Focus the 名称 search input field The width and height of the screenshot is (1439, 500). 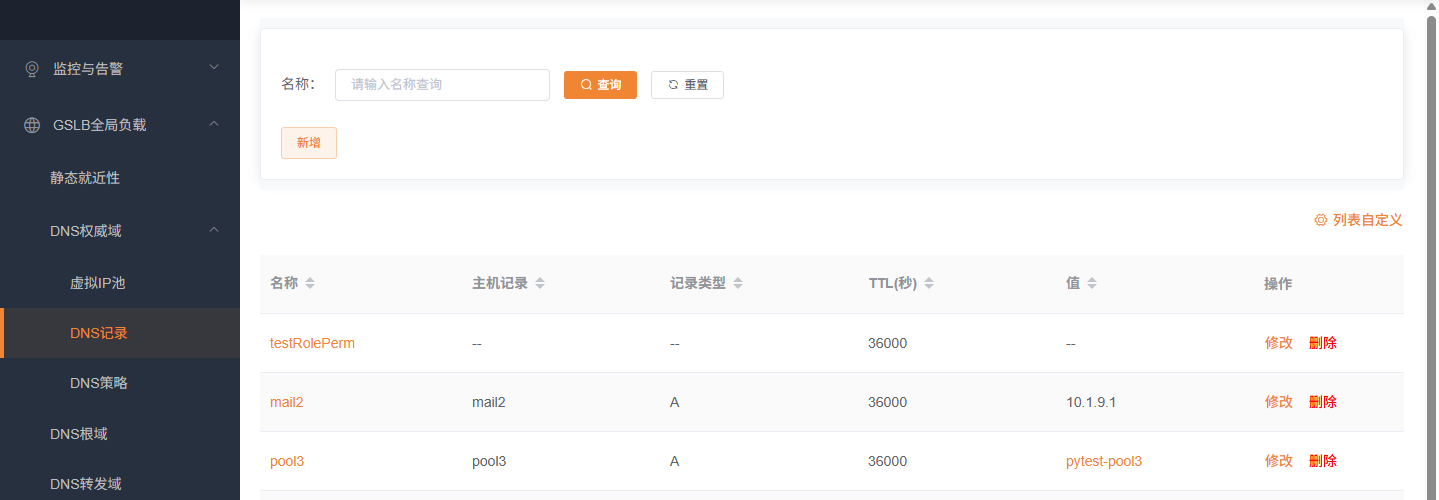tap(442, 85)
